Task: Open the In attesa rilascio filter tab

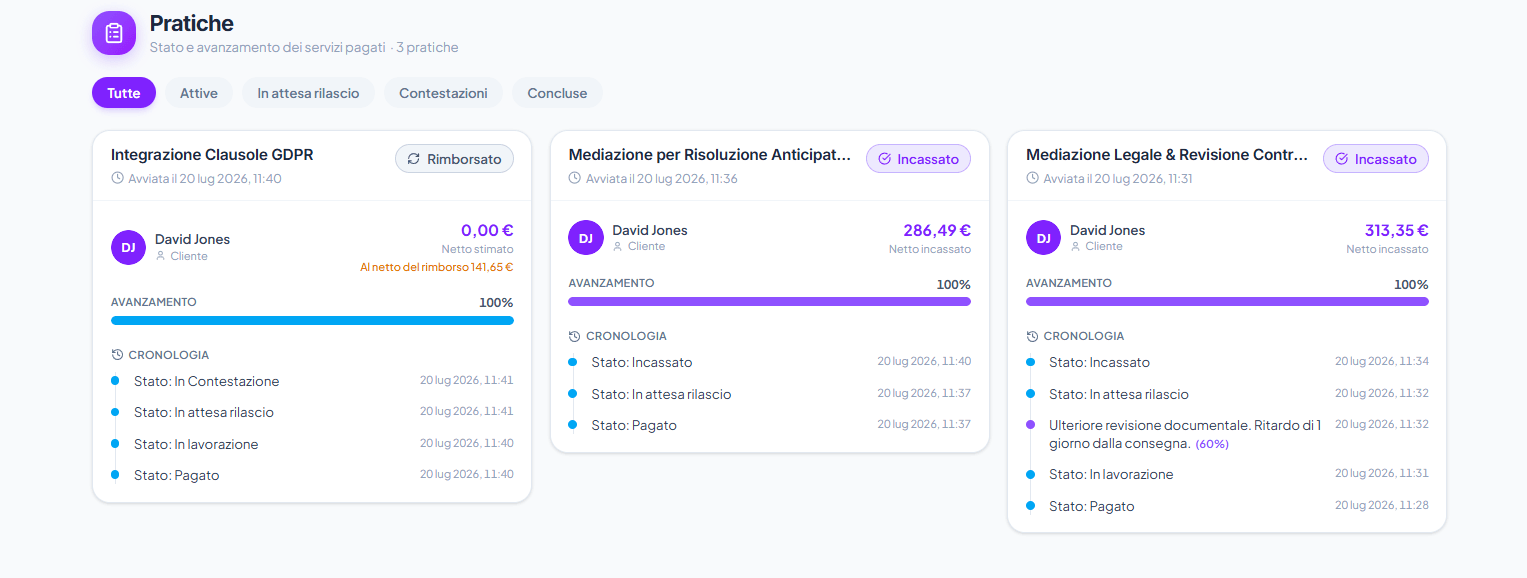Action: pos(308,93)
